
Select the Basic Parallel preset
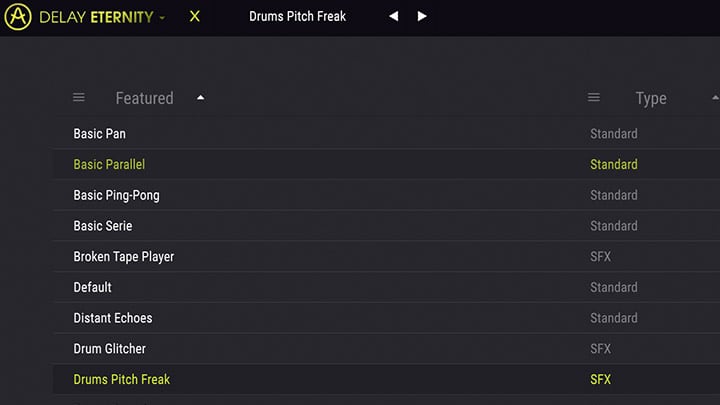pyautogui.click(x=386, y=164)
